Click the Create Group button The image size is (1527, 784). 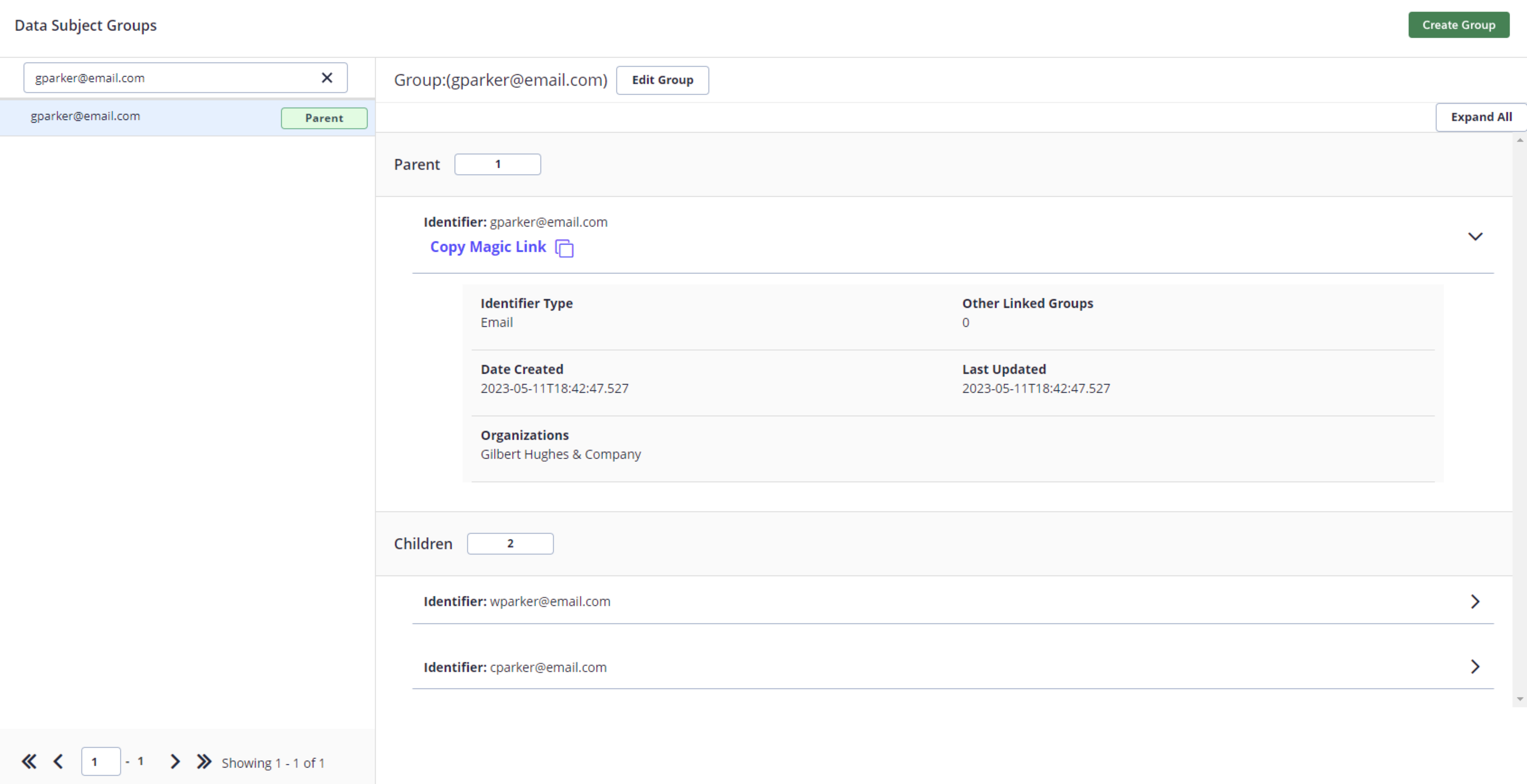(x=1458, y=25)
